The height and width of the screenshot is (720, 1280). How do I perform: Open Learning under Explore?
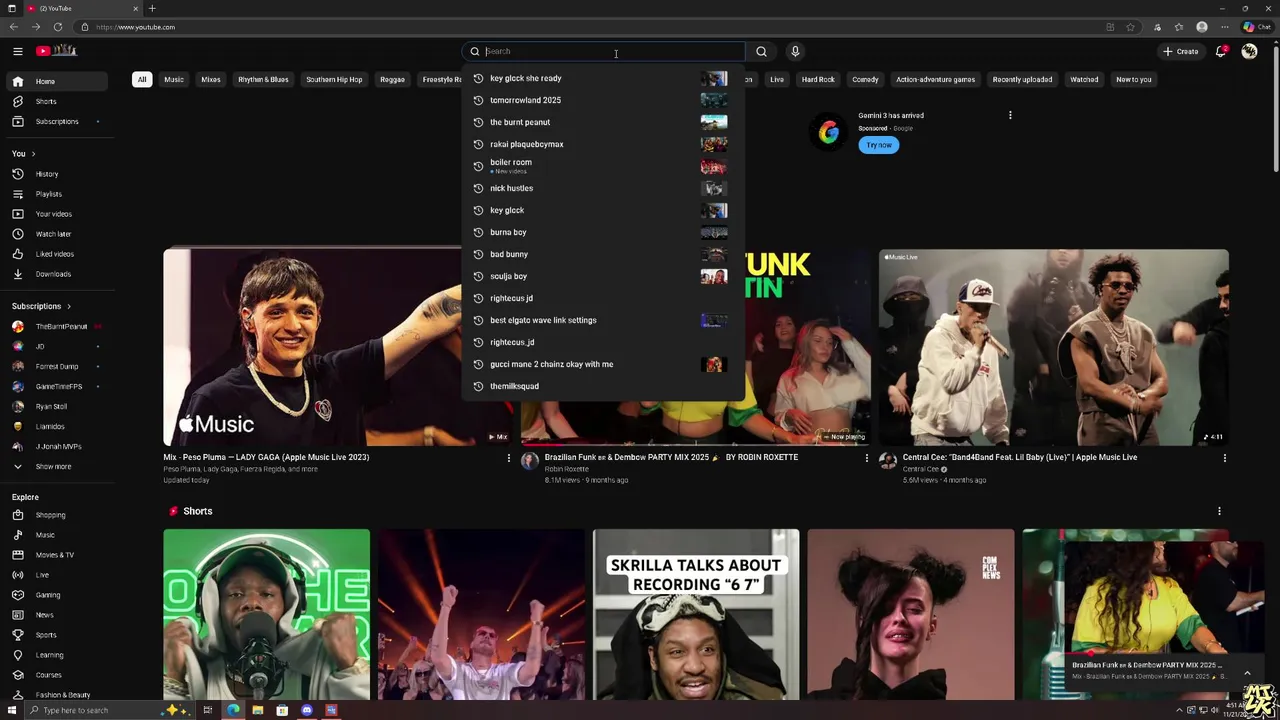(x=58, y=655)
